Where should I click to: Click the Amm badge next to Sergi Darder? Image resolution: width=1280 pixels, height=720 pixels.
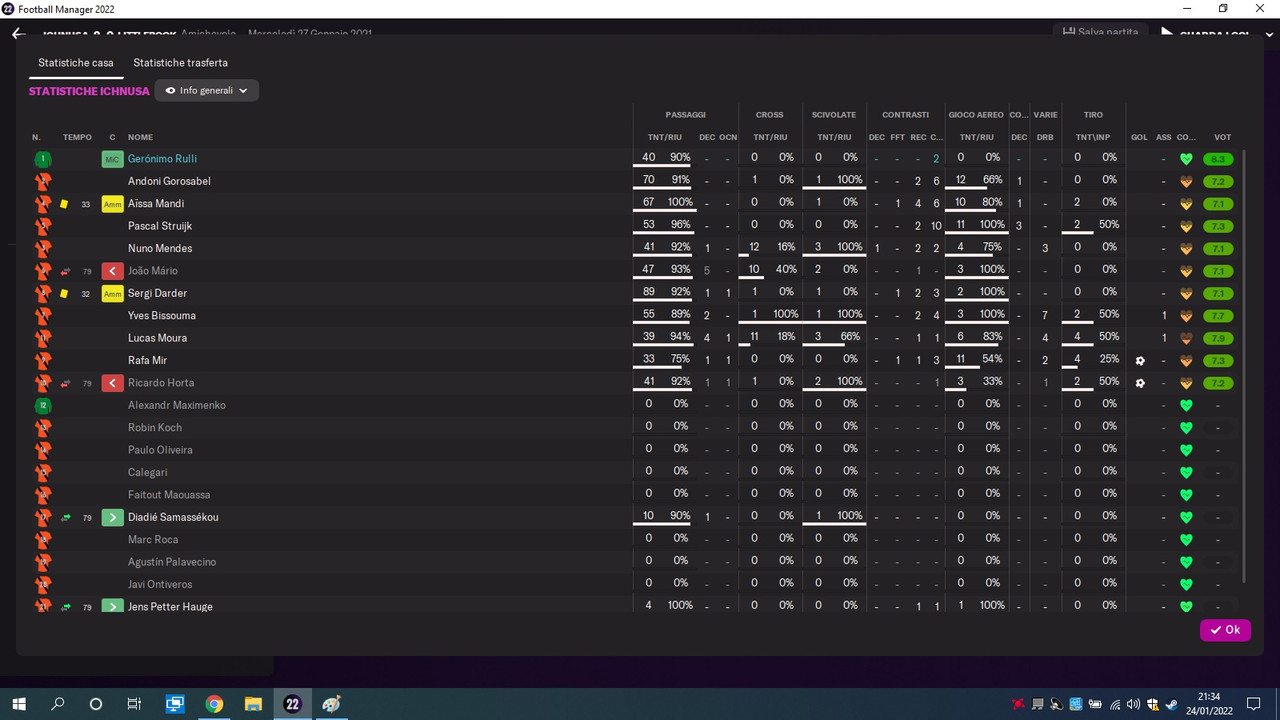113,293
